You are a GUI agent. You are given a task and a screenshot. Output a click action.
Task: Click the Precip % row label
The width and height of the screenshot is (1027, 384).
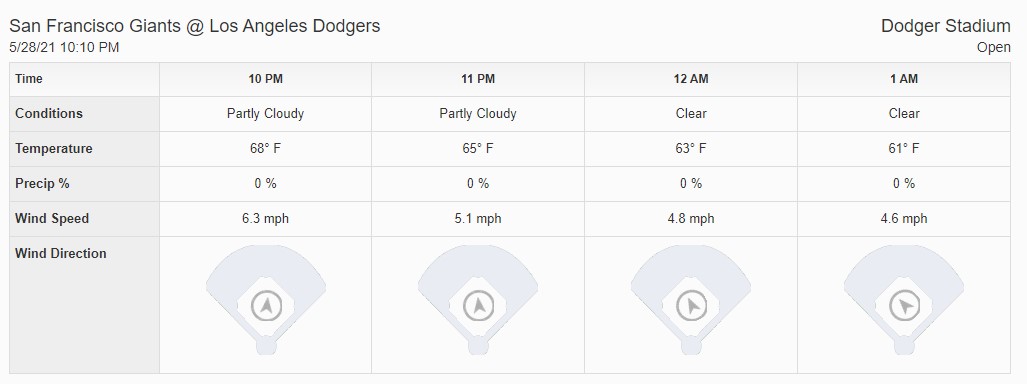pos(42,184)
